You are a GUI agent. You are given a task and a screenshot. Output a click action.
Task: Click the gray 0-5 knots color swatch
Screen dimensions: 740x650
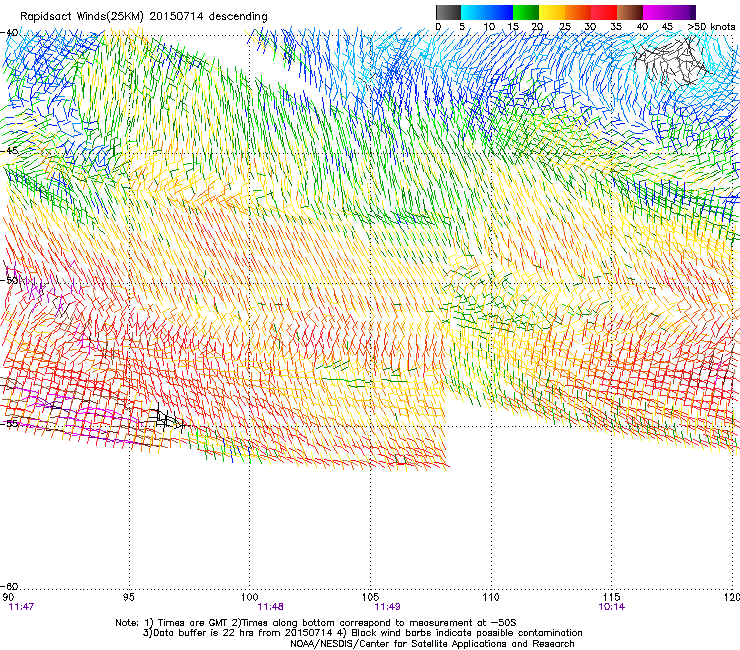click(448, 12)
